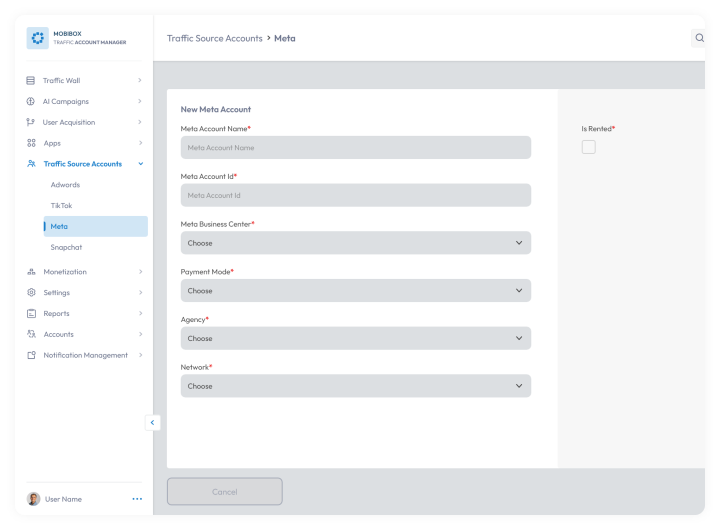
Task: Toggle the Is Rented checkbox
Action: point(589,147)
